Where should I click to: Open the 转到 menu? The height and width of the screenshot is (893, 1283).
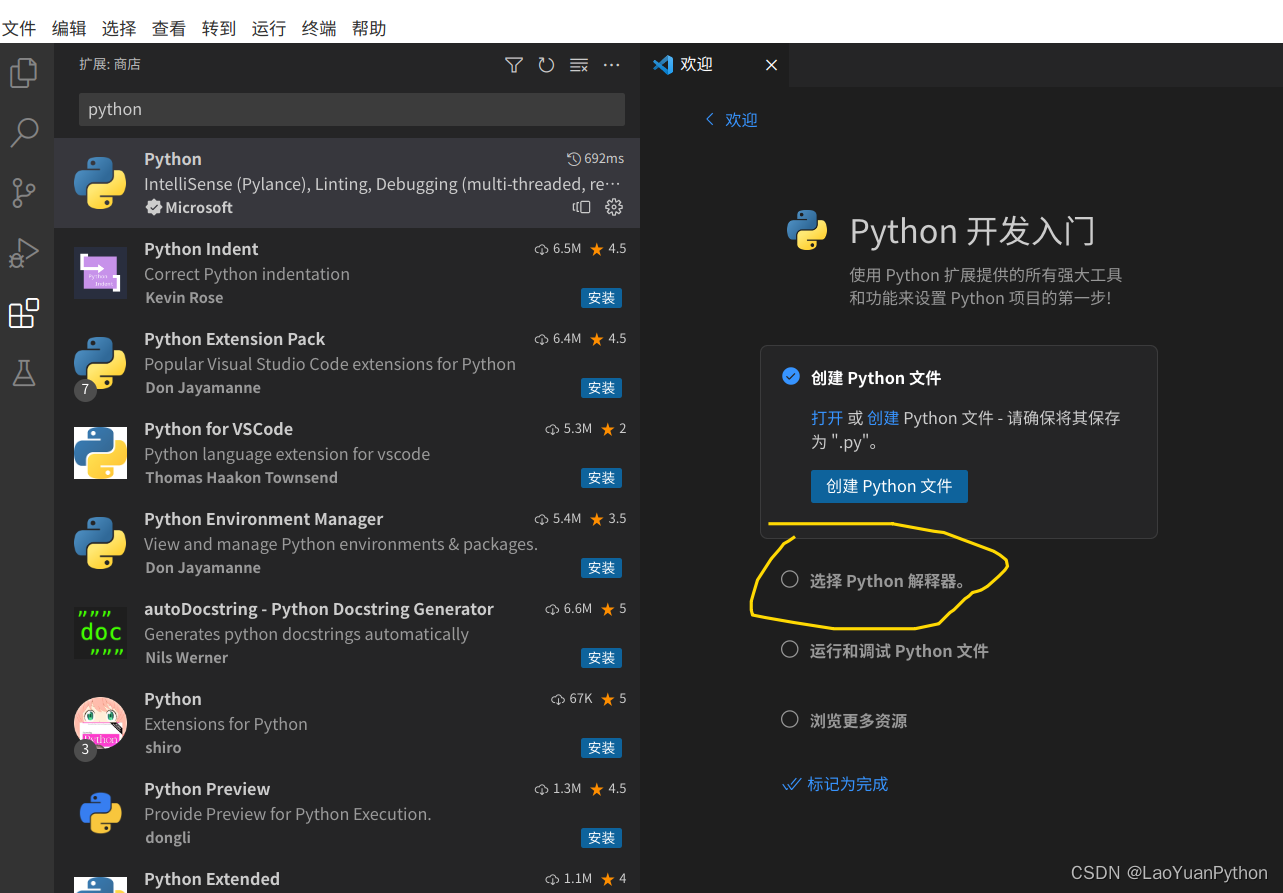point(219,29)
